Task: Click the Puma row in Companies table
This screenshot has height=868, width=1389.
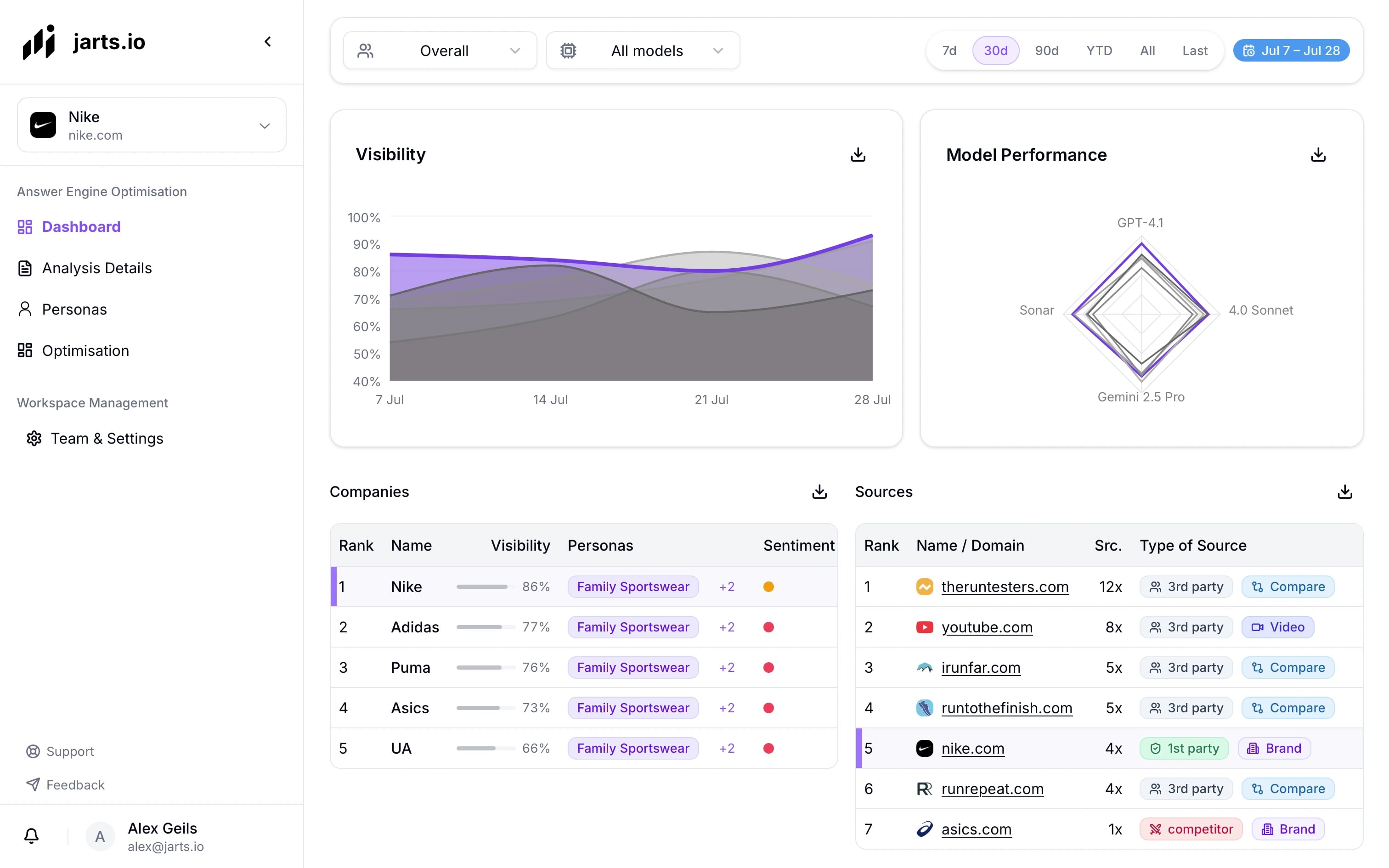Action: click(584, 668)
